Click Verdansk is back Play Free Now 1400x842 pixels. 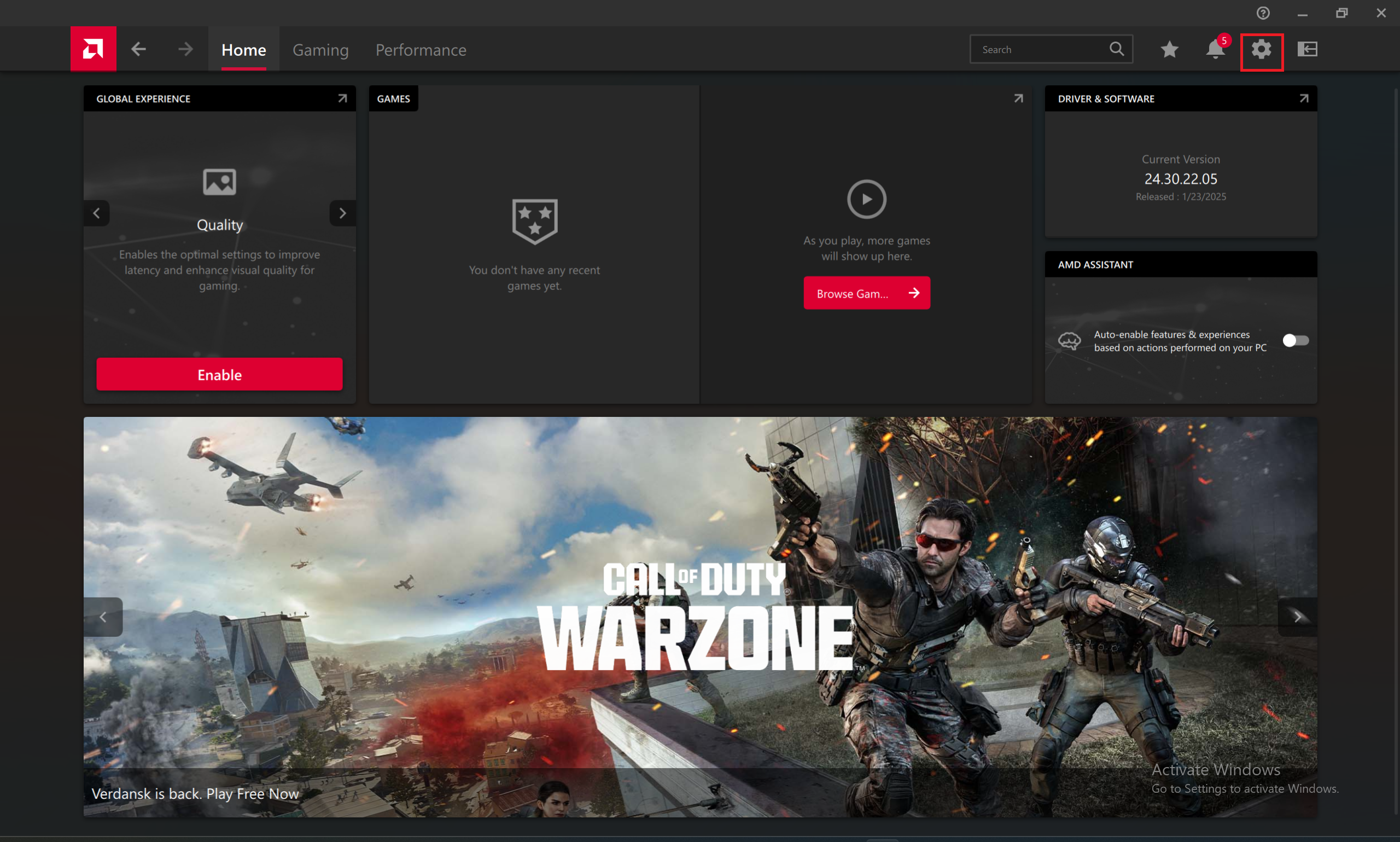(x=195, y=793)
